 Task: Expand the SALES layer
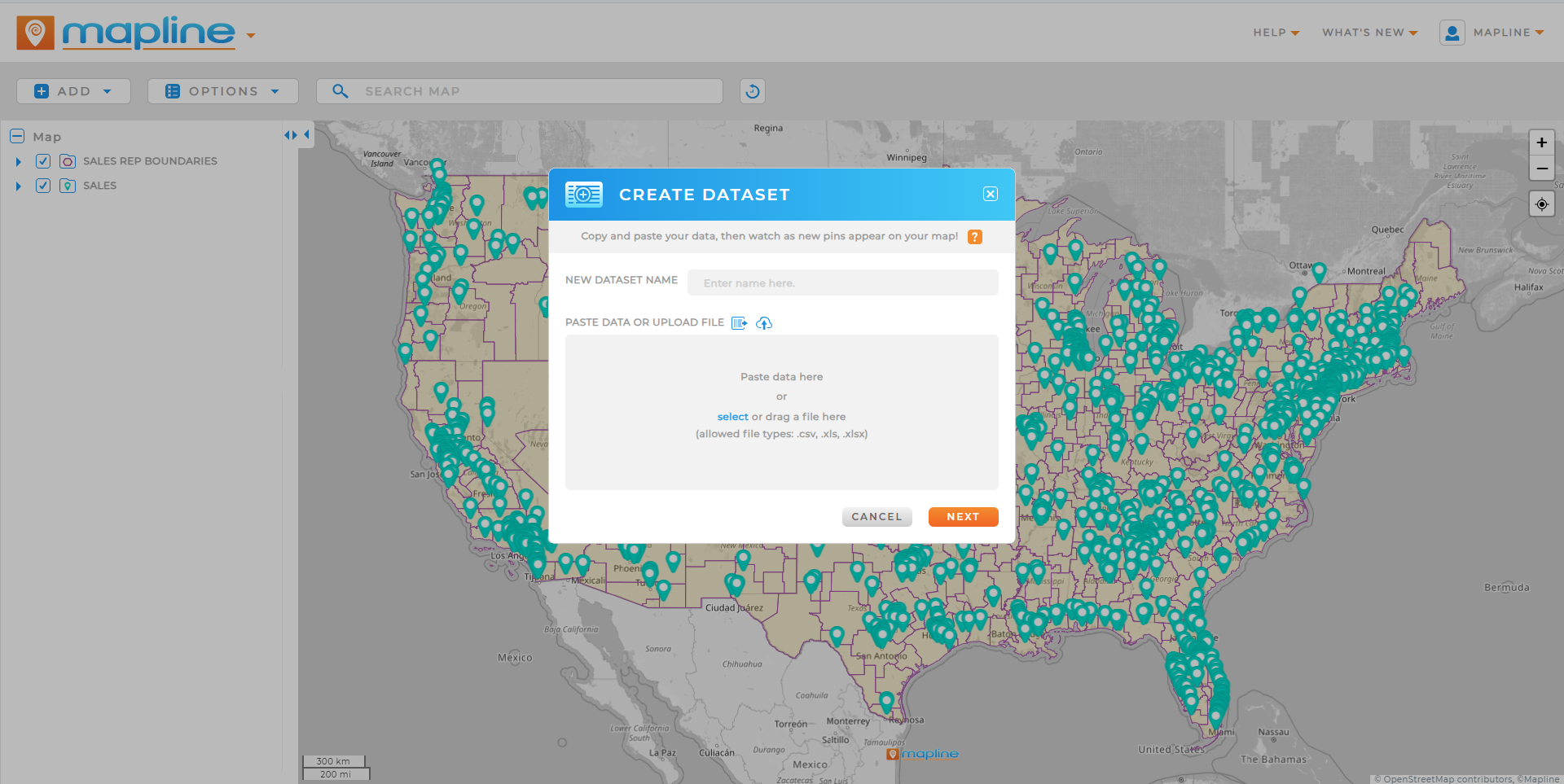(x=18, y=186)
